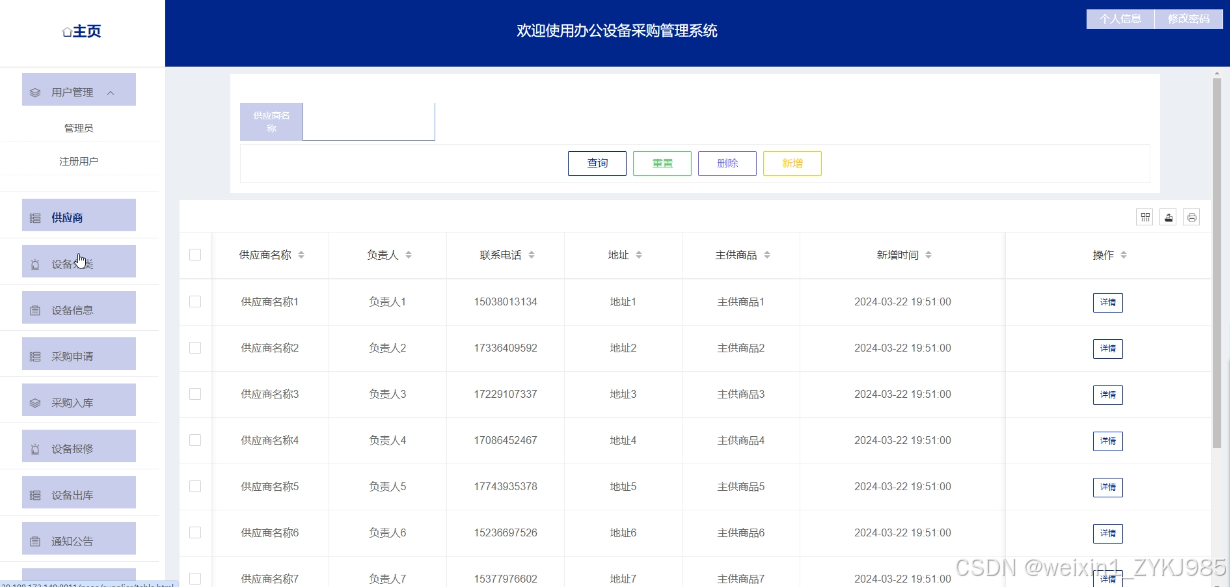Sort by the 联系电话 column arrows
The width and height of the screenshot is (1230, 587).
pos(531,255)
